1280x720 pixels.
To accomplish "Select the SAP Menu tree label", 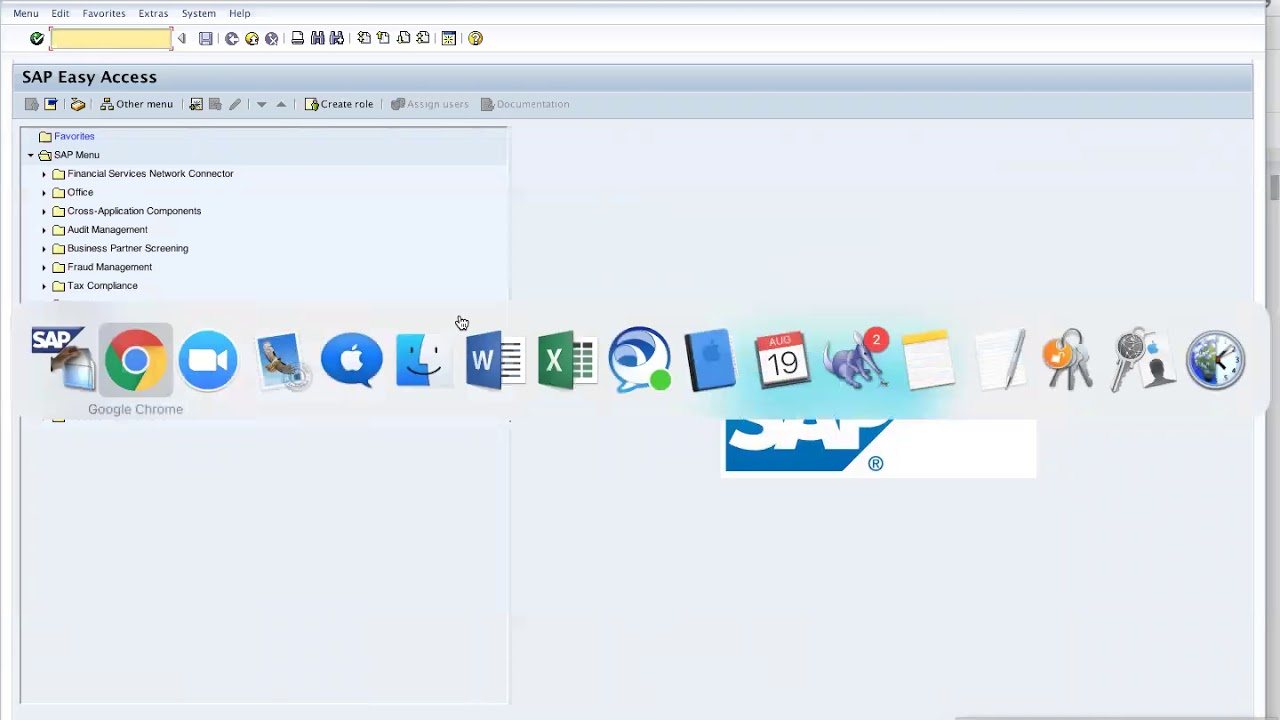I will 77,155.
